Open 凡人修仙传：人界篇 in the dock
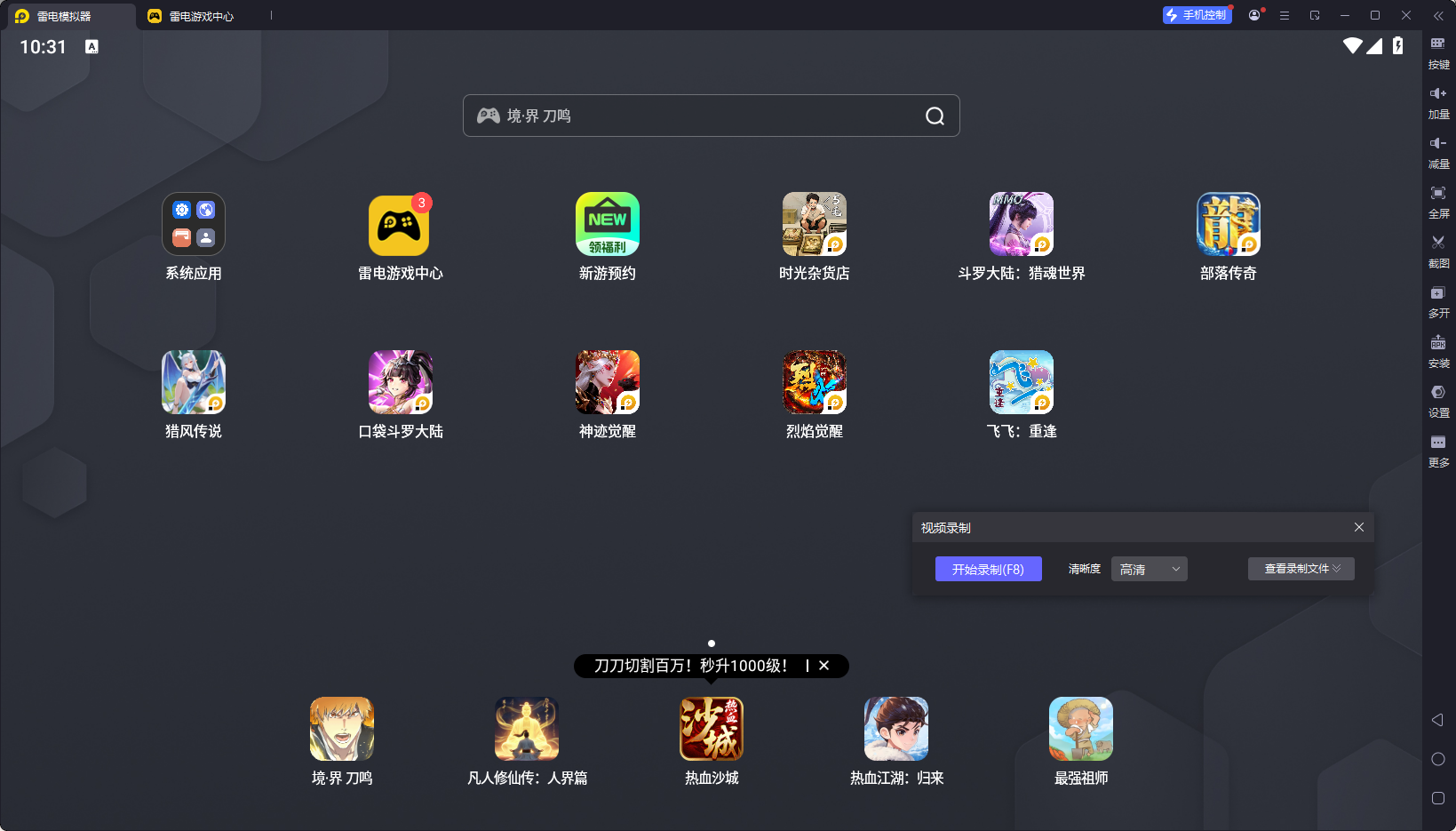 [x=527, y=729]
